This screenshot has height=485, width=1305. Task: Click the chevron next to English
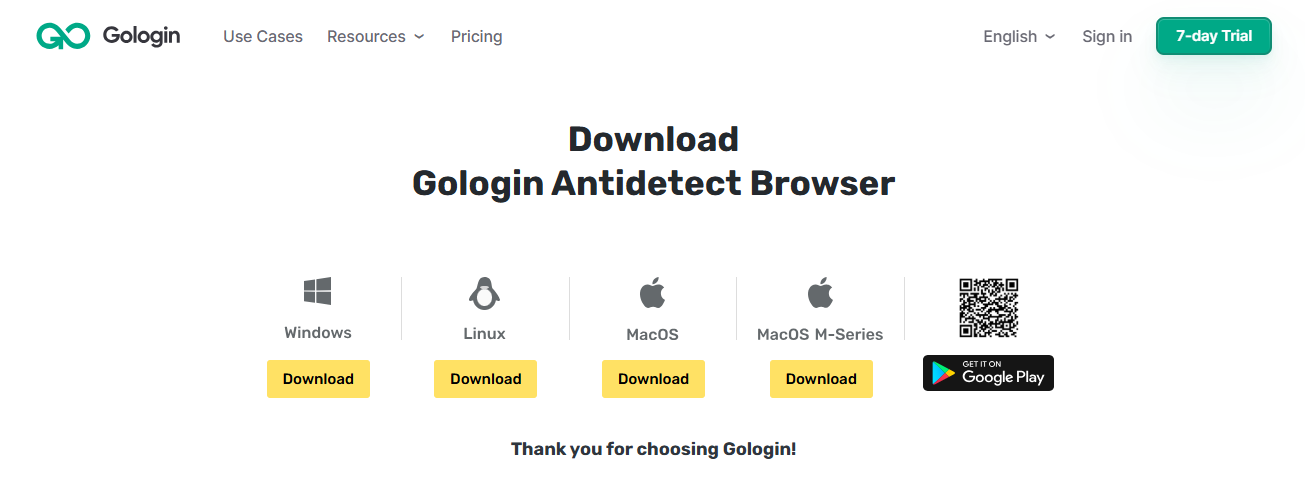click(x=1050, y=37)
